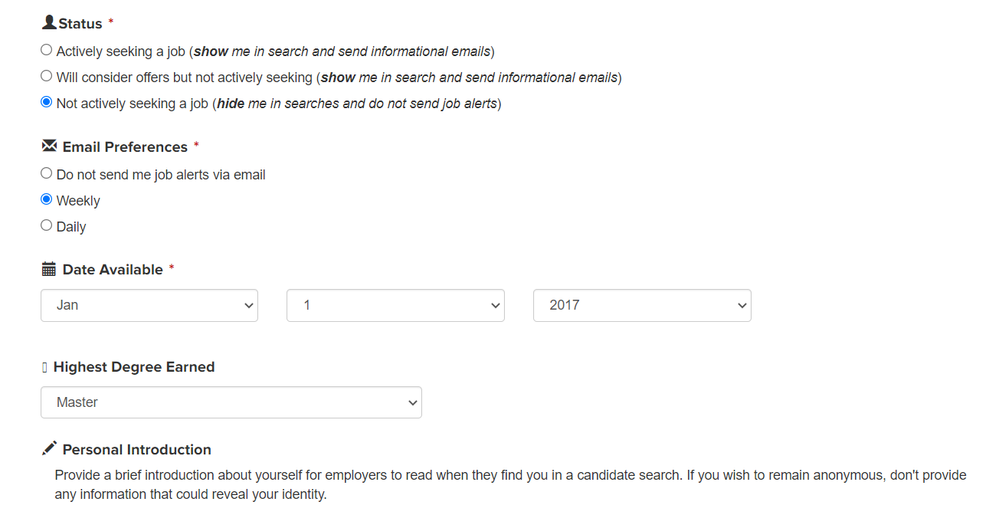Image resolution: width=999 pixels, height=509 pixels.
Task: Select 'Not actively seeking a job' option
Action: pos(47,102)
